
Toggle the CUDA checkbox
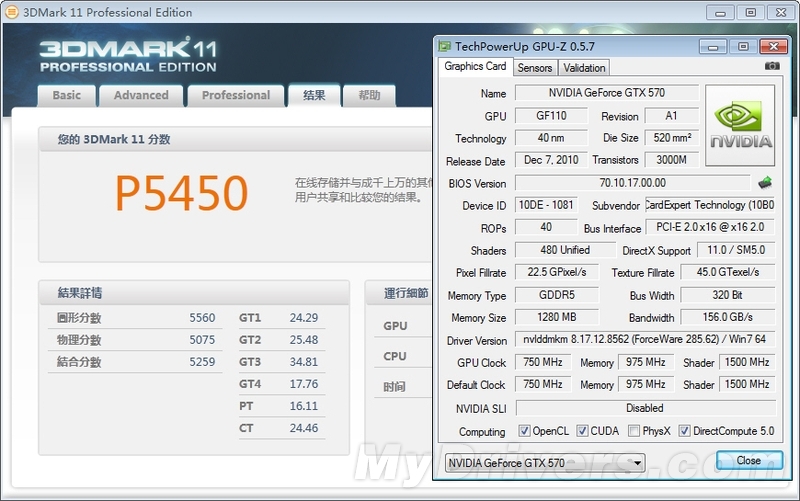tap(582, 431)
